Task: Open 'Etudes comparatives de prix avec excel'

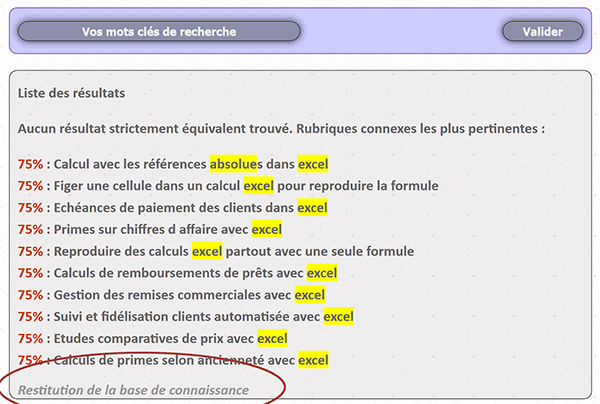Action: tap(170, 339)
